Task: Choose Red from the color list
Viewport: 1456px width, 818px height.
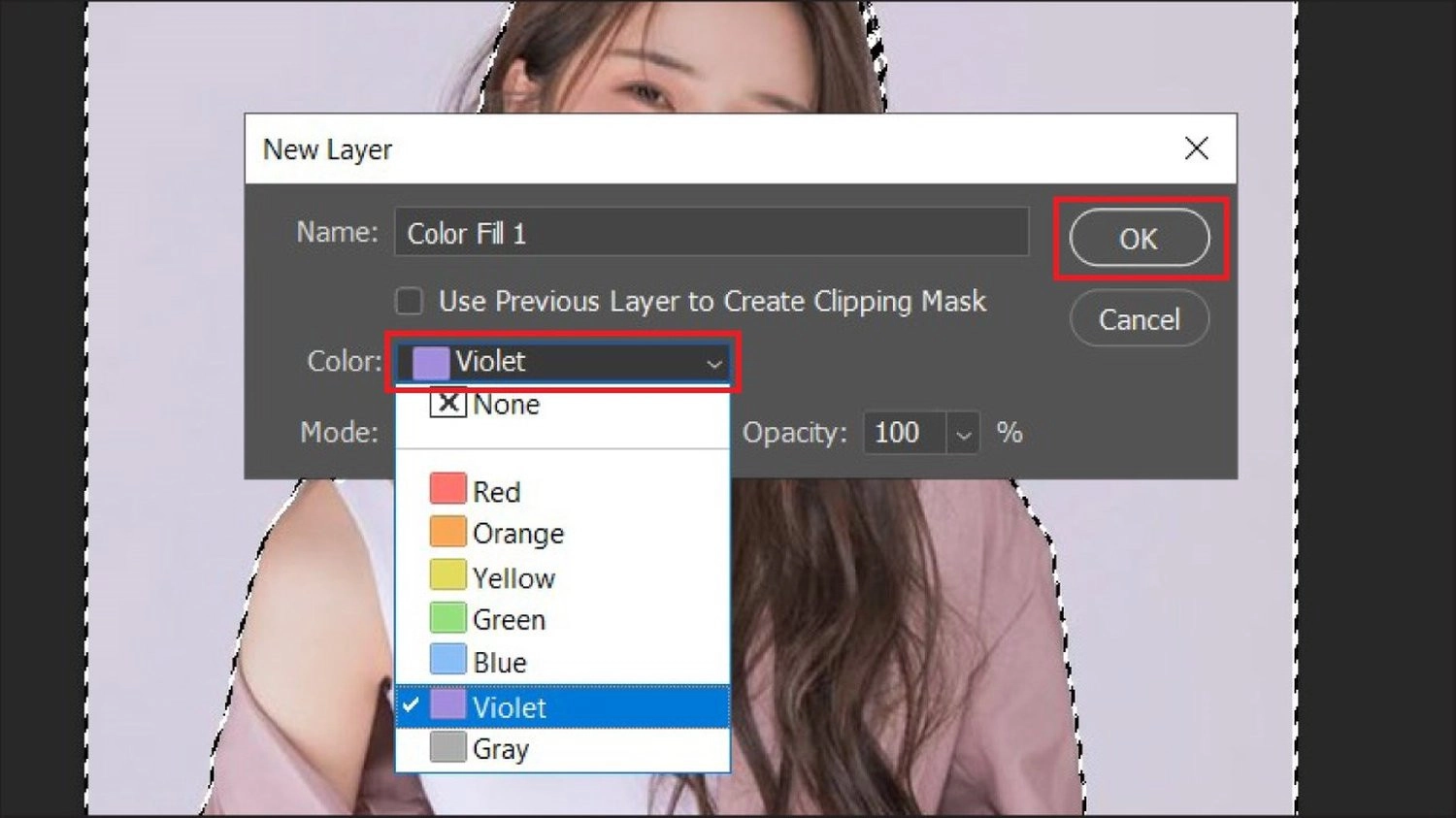Action: 563,491
